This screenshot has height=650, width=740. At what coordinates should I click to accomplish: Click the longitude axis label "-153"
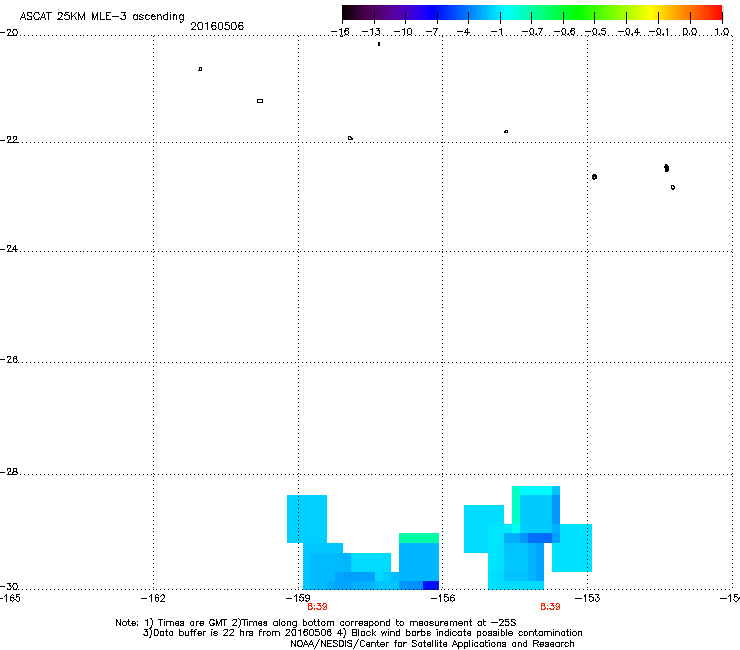[x=588, y=599]
